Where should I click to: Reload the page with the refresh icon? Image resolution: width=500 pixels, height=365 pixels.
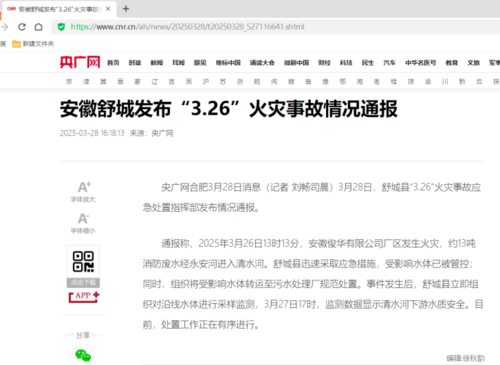click(22, 27)
